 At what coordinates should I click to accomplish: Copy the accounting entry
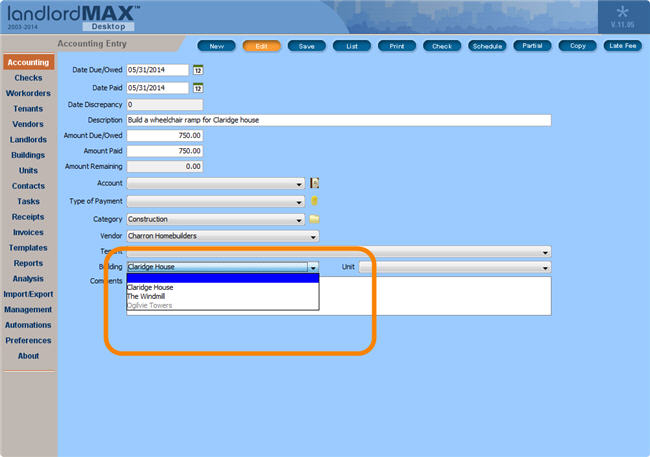point(577,46)
